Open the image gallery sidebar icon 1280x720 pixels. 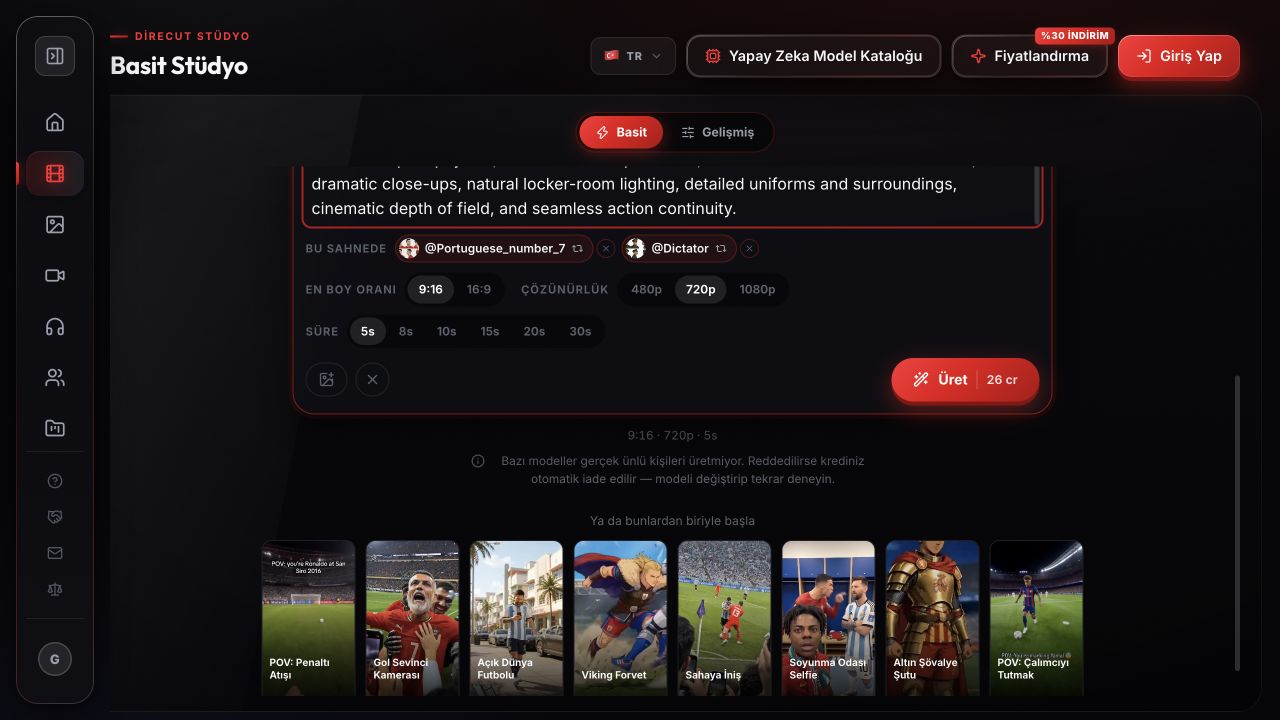click(55, 225)
